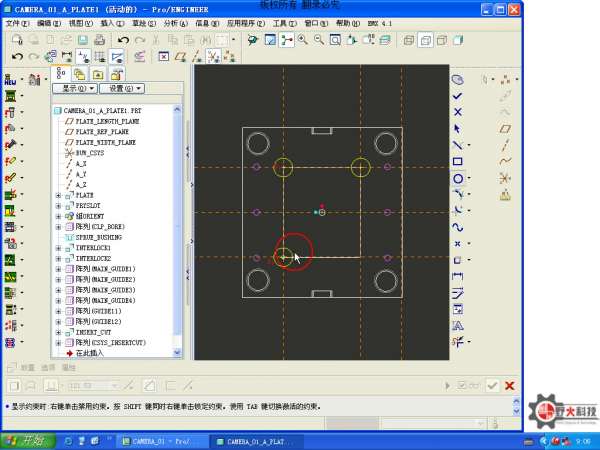Image resolution: width=600 pixels, height=450 pixels.
Task: Select the Rectangle sketch tool
Action: click(457, 161)
